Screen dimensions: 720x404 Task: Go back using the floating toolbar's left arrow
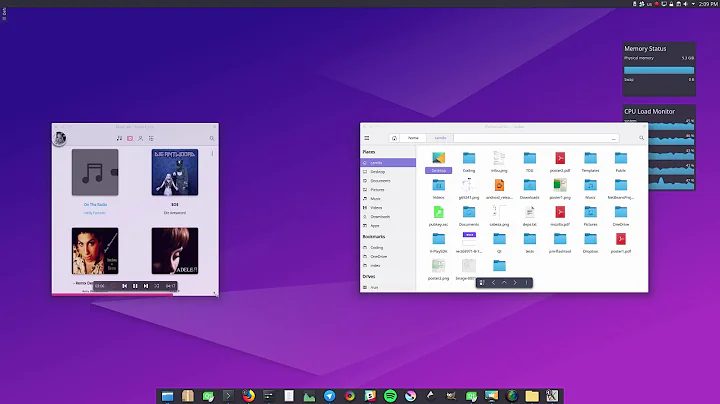pyautogui.click(x=493, y=283)
